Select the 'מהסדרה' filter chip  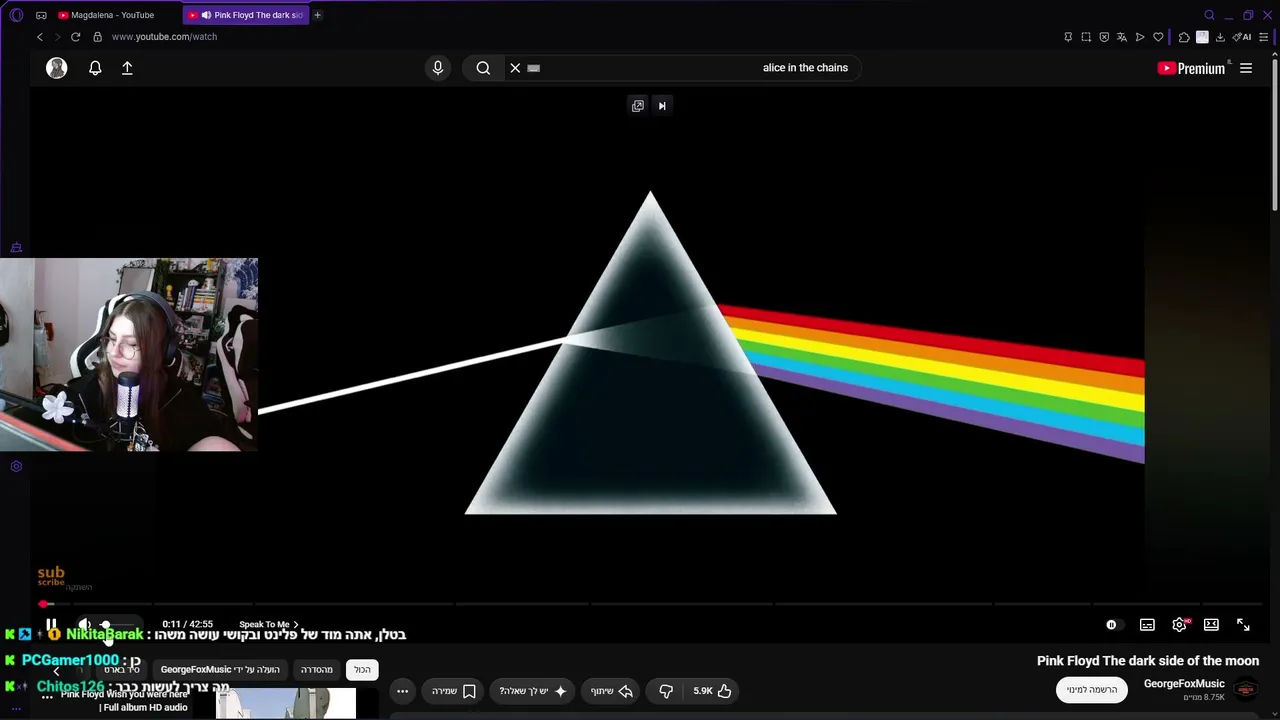(317, 670)
